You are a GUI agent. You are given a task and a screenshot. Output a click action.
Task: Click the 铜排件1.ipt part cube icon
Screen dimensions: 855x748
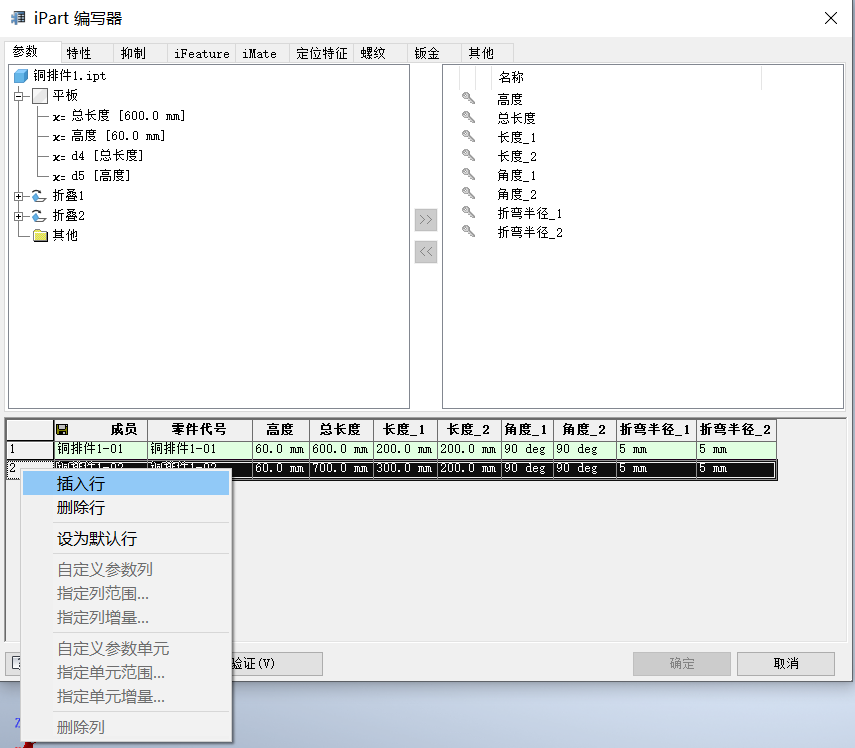click(x=21, y=76)
